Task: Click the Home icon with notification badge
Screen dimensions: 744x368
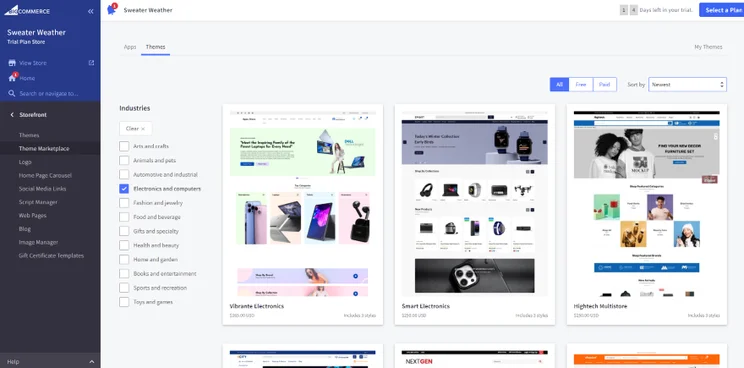Action: [x=13, y=78]
